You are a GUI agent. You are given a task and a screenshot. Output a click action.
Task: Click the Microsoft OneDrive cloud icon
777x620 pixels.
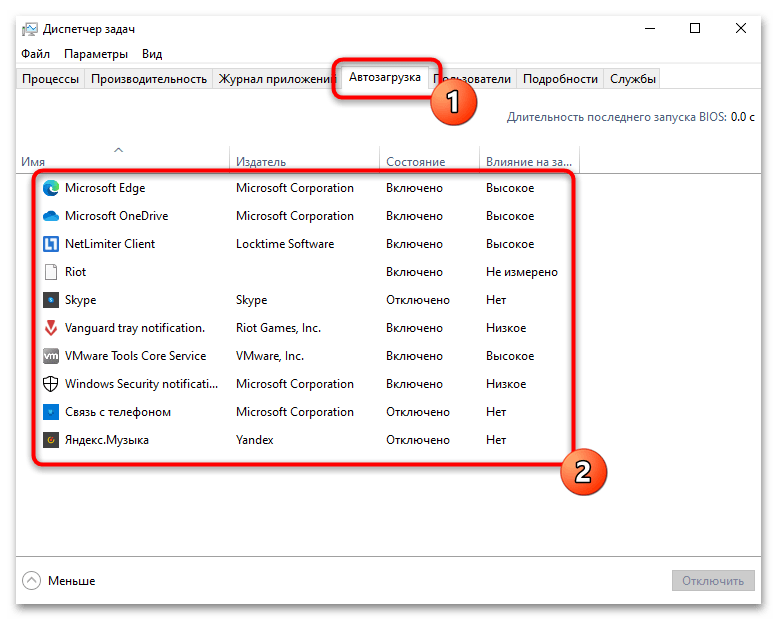tap(51, 216)
